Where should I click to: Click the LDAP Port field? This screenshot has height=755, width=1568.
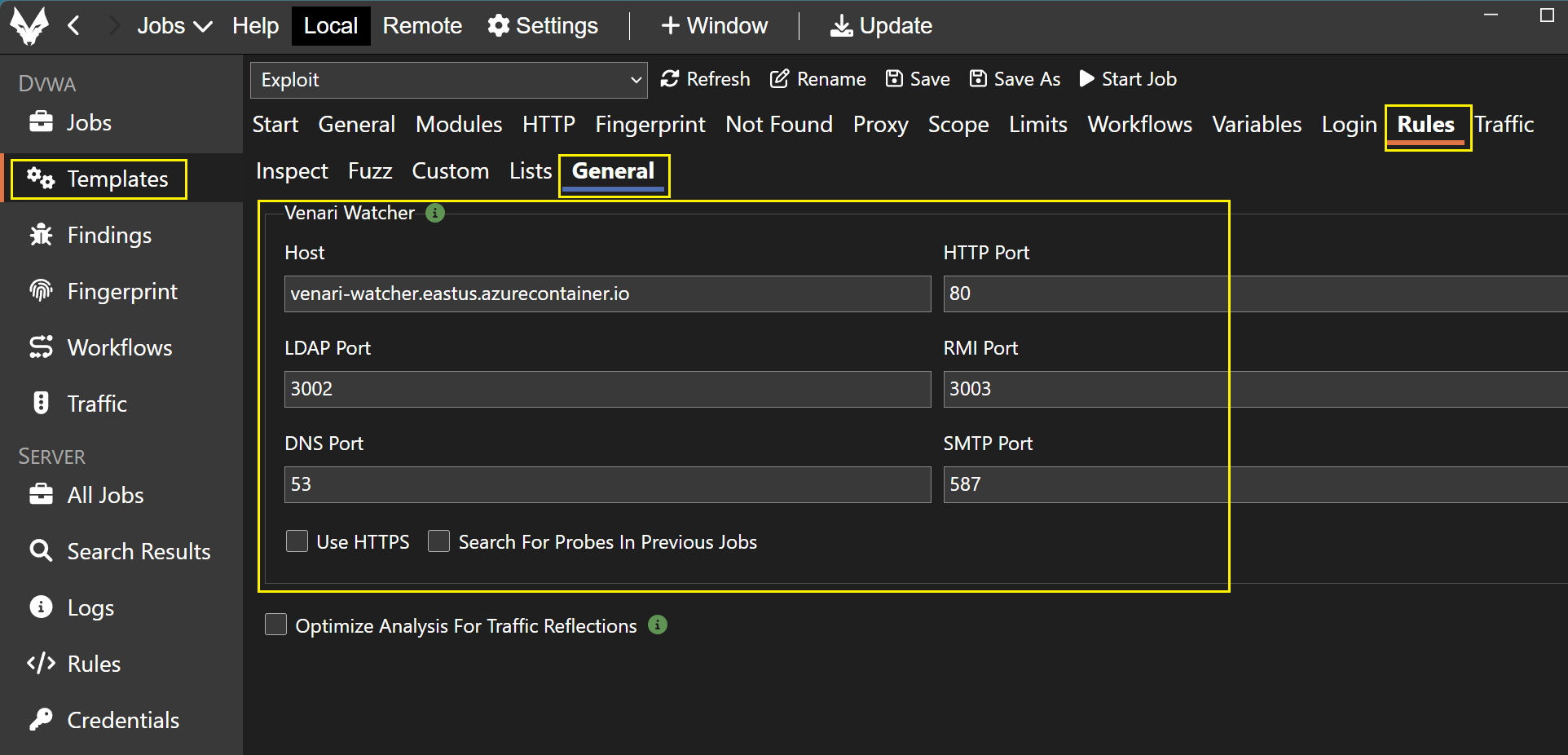click(x=607, y=389)
